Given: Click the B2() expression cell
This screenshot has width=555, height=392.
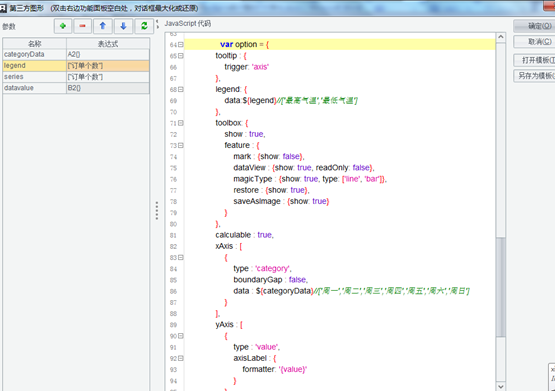Looking at the screenshot, I should point(108,88).
